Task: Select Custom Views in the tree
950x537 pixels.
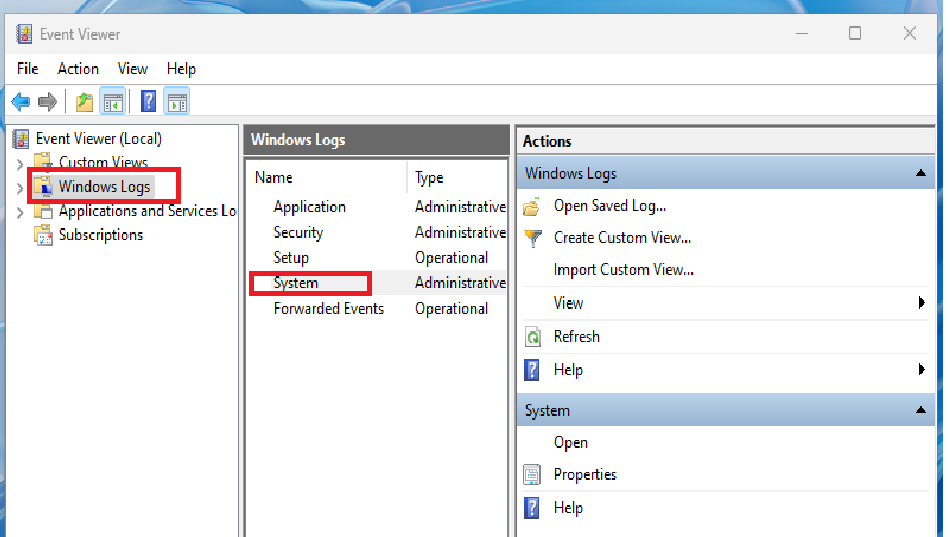Action: 103,162
